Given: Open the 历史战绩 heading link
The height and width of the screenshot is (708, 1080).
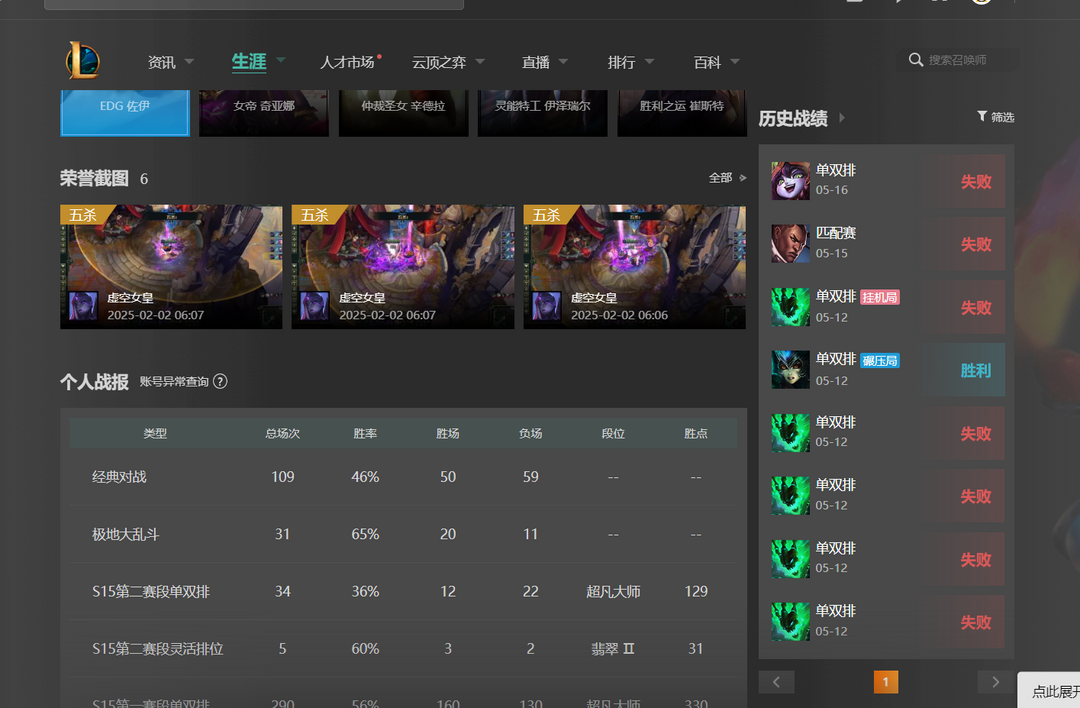Looking at the screenshot, I should click(x=793, y=118).
